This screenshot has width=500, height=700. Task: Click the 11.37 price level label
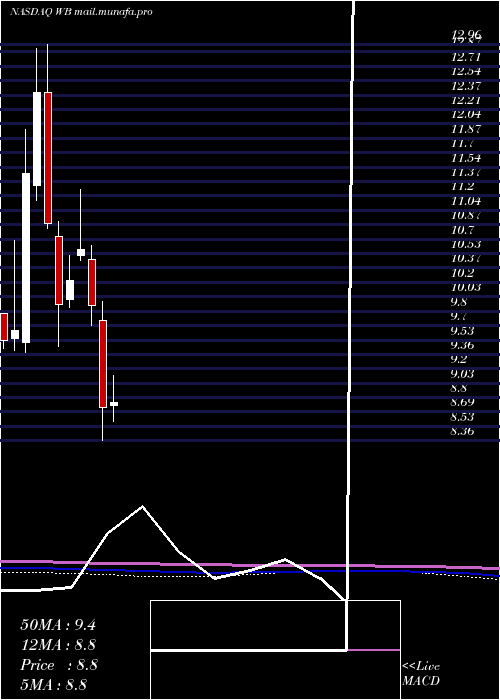pyautogui.click(x=466, y=172)
